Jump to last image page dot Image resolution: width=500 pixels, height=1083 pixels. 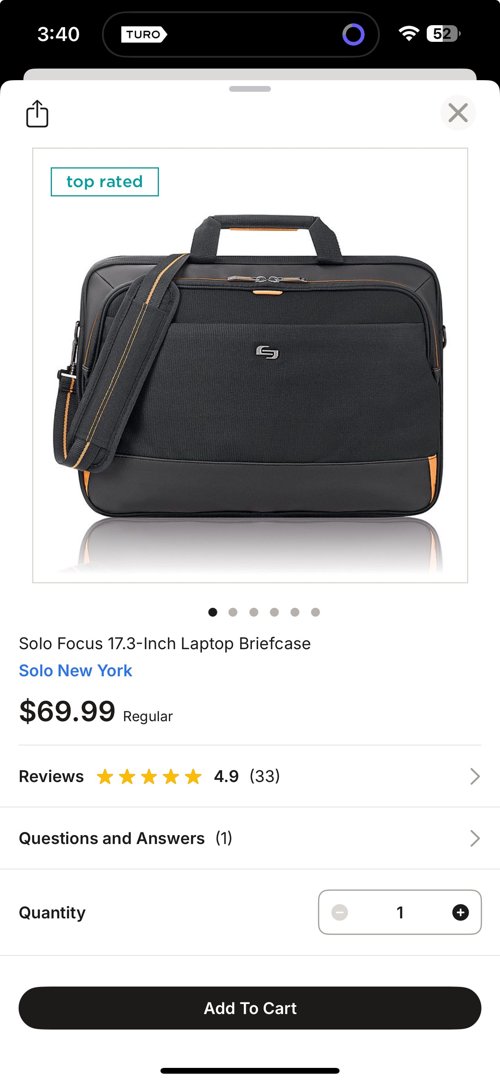point(316,612)
